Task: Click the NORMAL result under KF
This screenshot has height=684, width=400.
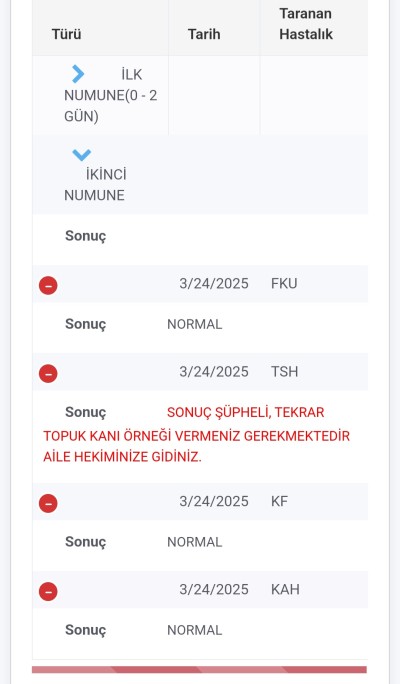Action: (195, 542)
